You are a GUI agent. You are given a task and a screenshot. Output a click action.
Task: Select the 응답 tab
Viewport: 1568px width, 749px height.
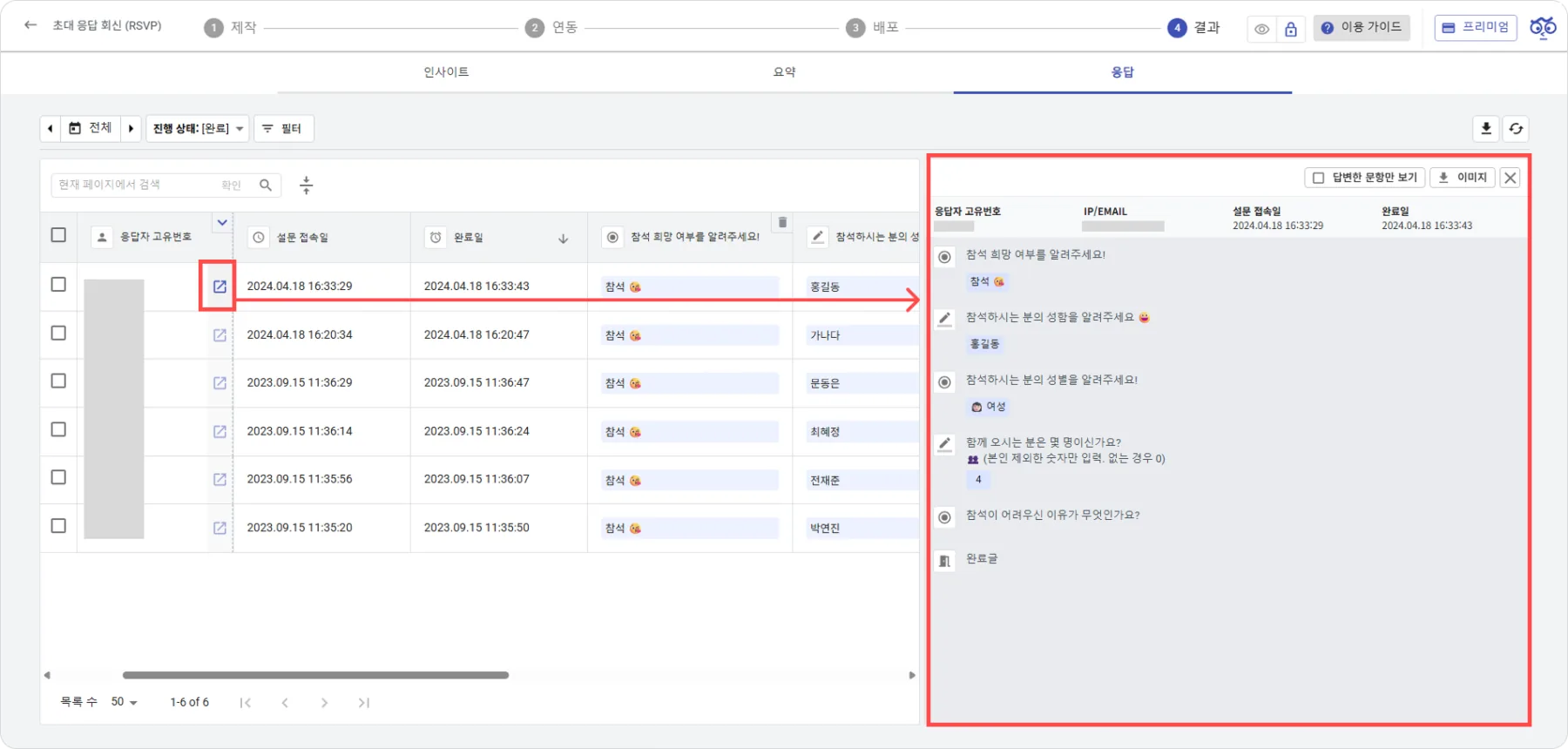(x=1122, y=72)
